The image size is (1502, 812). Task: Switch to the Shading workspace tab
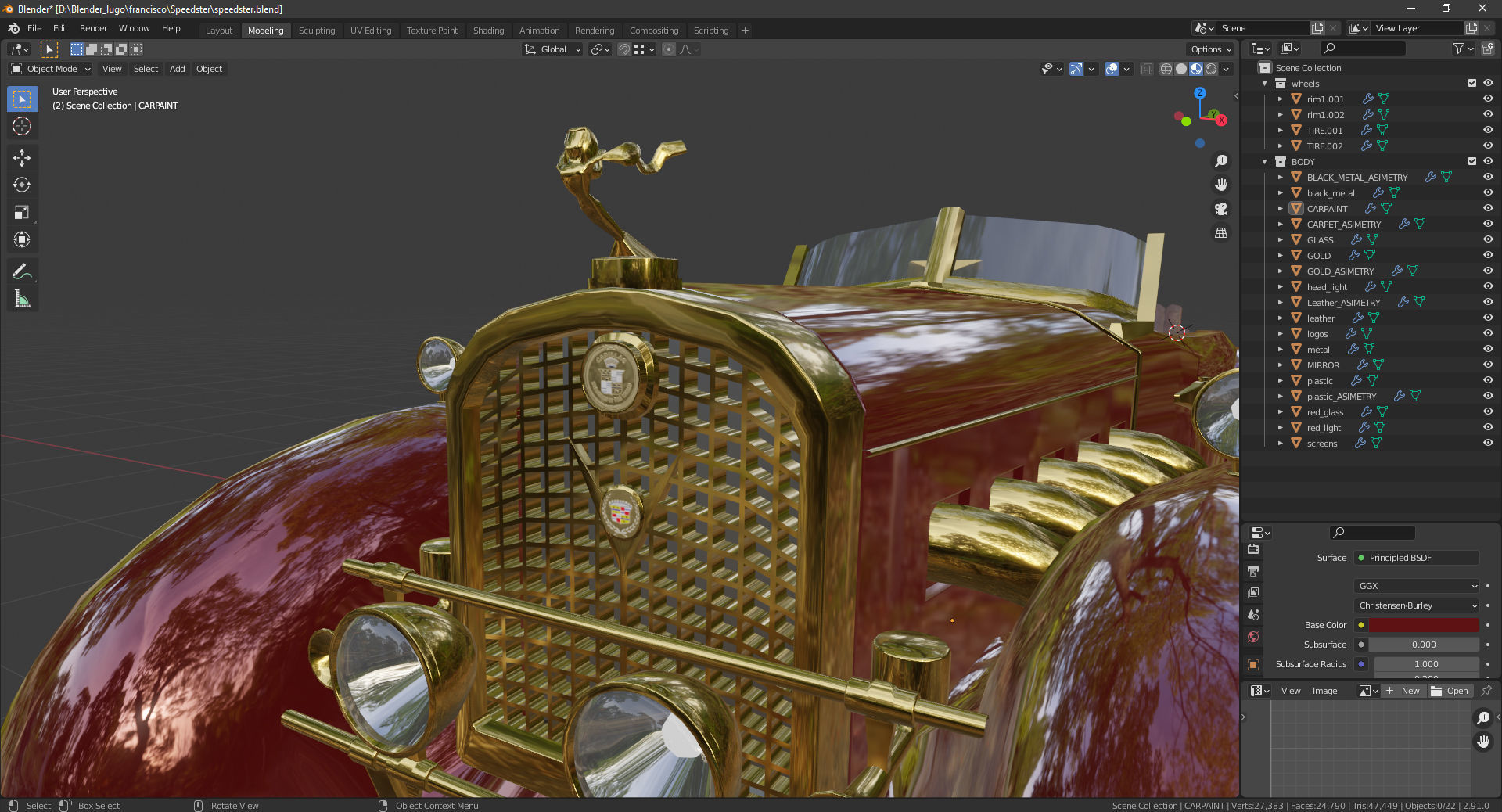(x=488, y=31)
